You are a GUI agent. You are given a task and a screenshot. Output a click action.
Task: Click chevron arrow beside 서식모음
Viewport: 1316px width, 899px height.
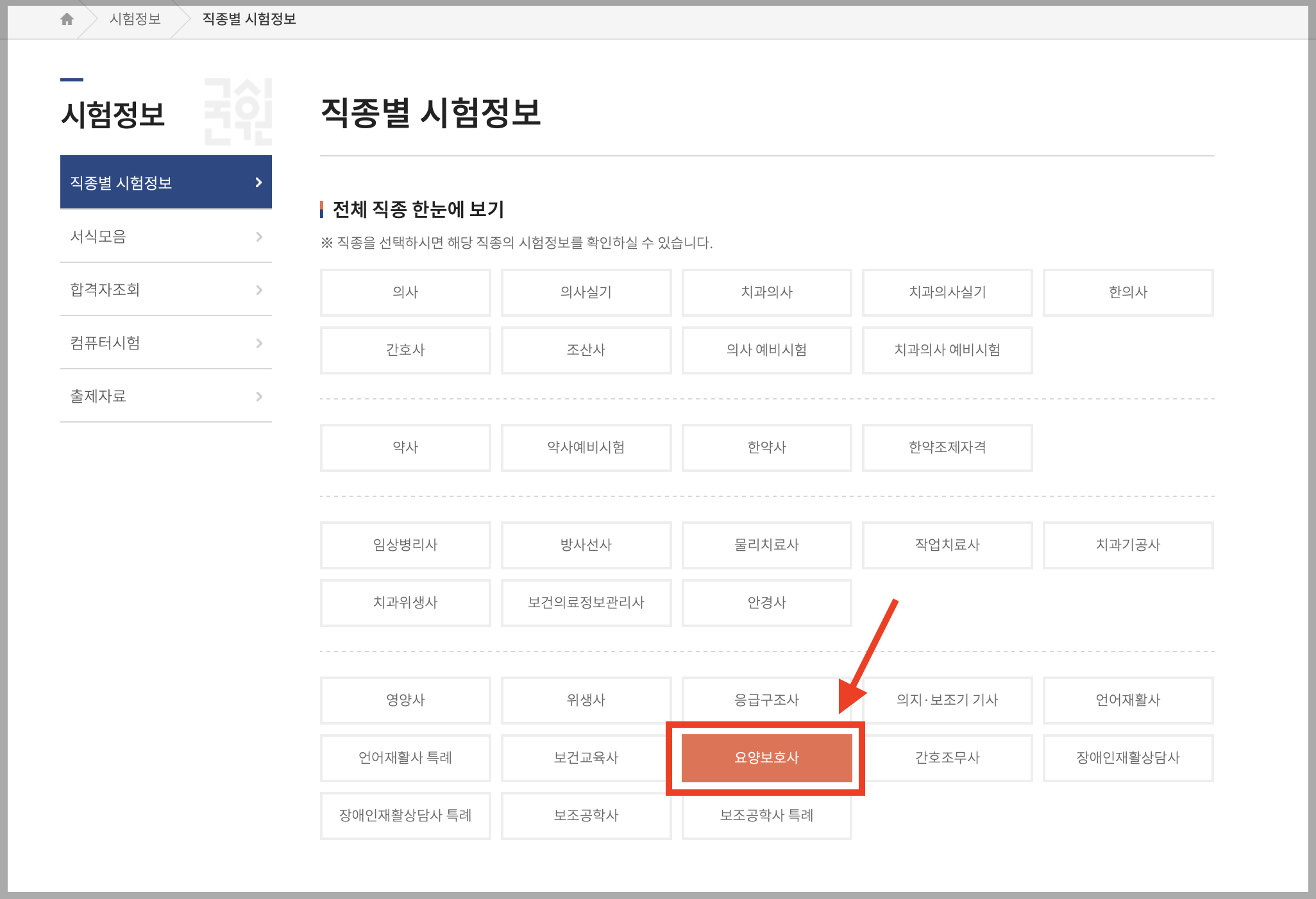259,237
